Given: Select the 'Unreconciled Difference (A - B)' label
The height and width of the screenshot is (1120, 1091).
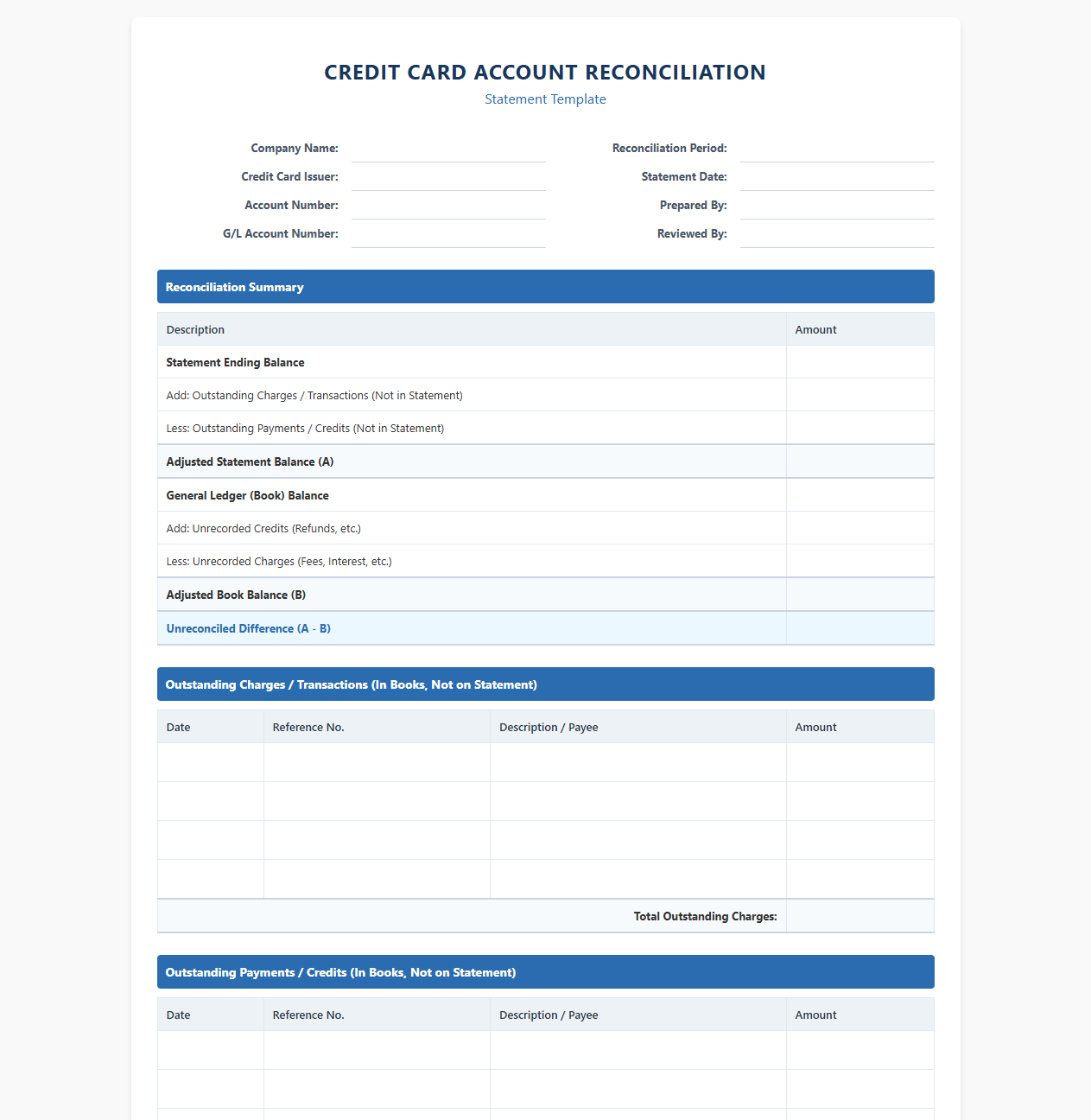Looking at the screenshot, I should point(248,629).
